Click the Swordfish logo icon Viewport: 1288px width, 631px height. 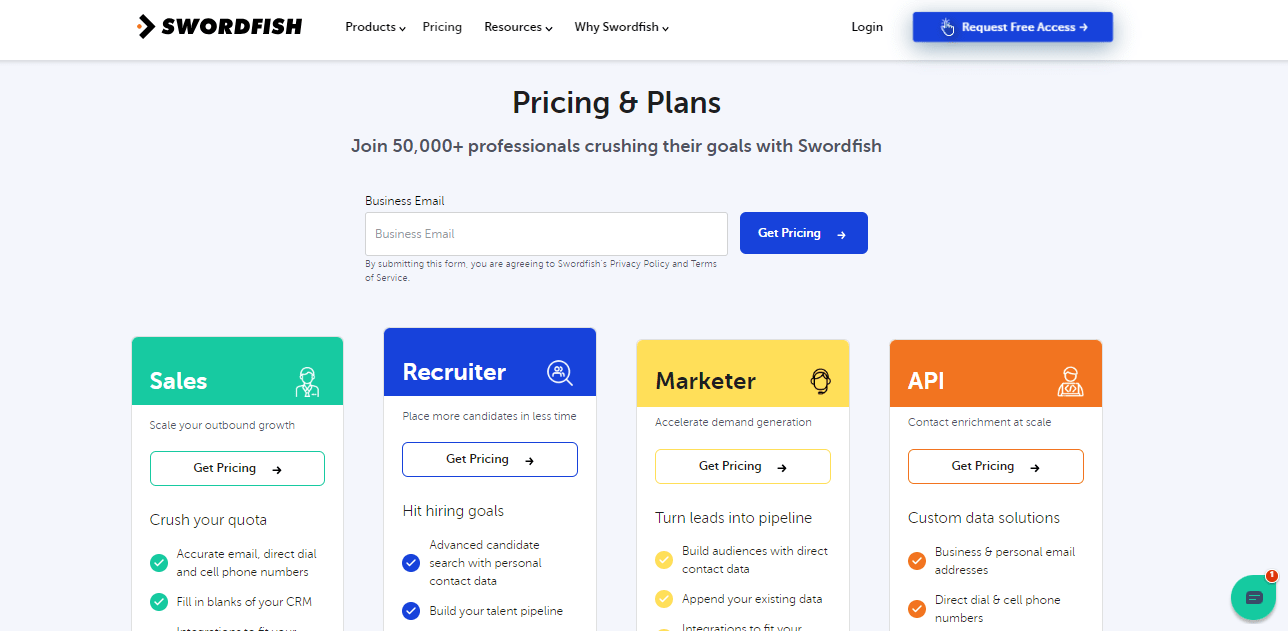pos(146,26)
